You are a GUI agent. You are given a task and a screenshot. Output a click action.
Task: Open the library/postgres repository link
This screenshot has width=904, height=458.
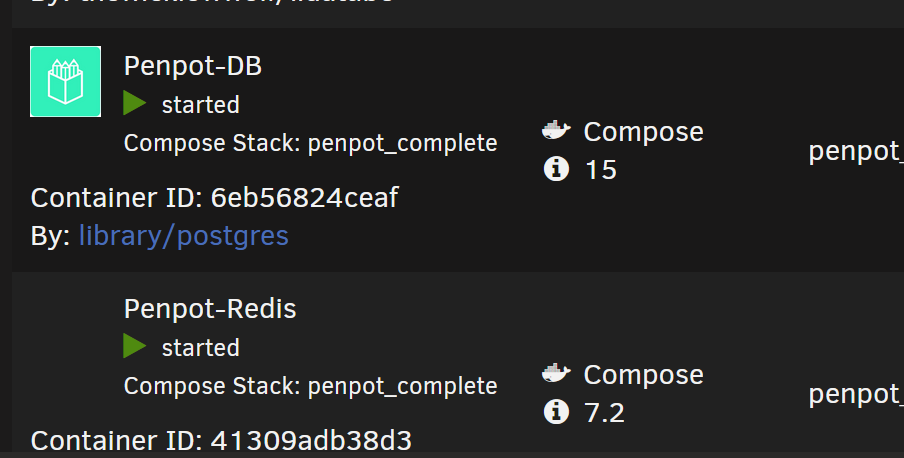tap(183, 236)
